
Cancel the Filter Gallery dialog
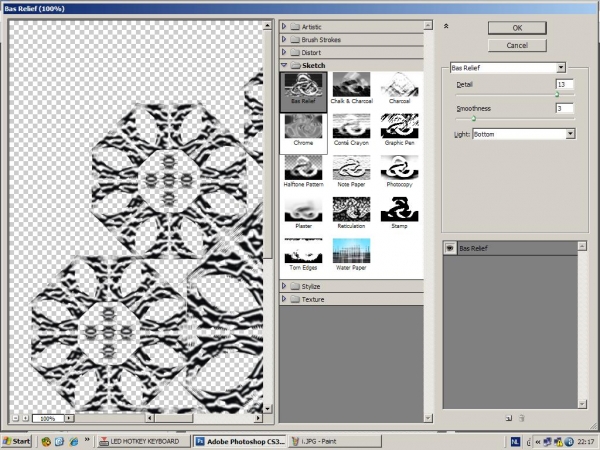pos(517,45)
